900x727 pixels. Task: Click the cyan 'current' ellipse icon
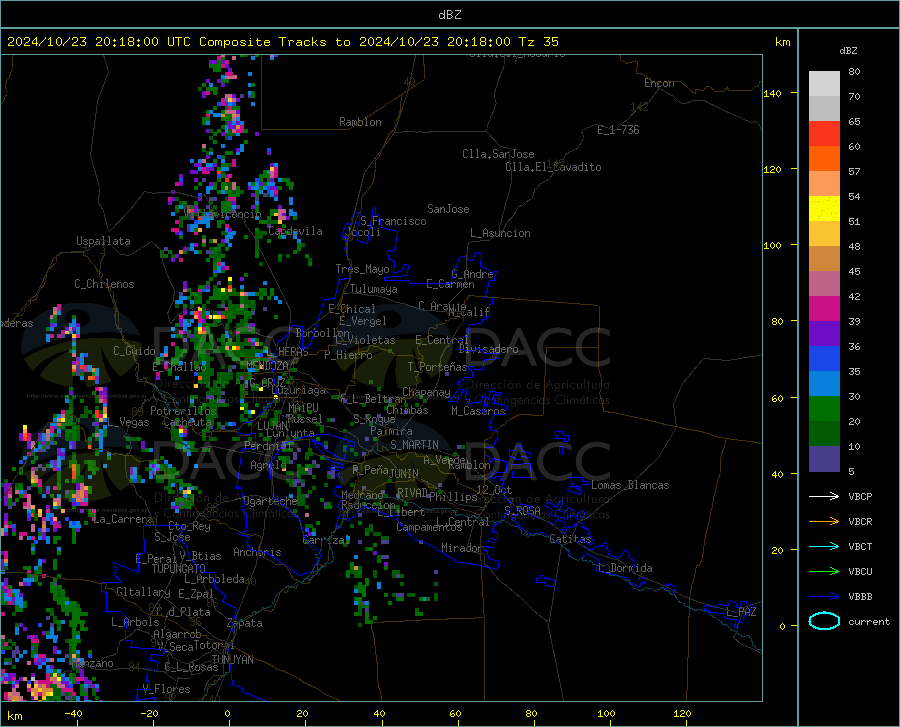click(824, 621)
